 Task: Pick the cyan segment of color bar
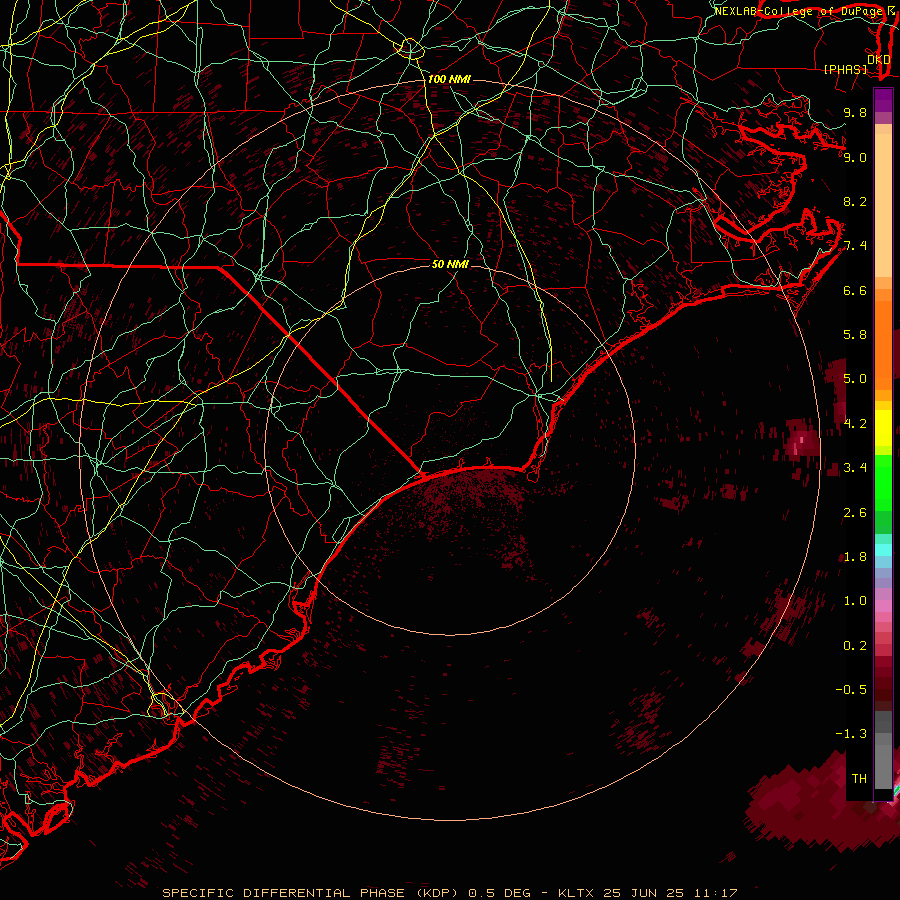(883, 549)
